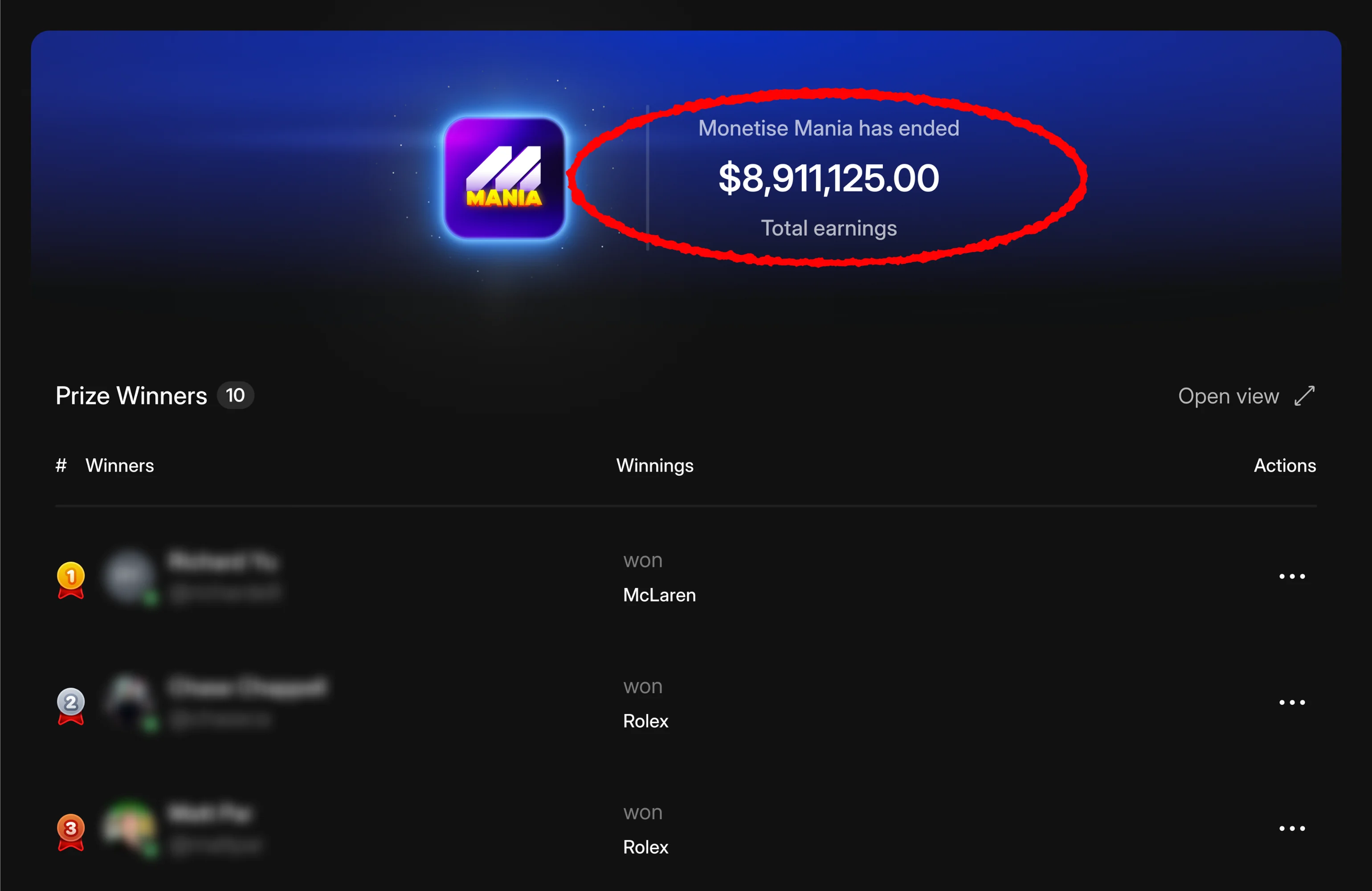
Task: Open actions menu for the McLaren winner
Action: 1292,576
